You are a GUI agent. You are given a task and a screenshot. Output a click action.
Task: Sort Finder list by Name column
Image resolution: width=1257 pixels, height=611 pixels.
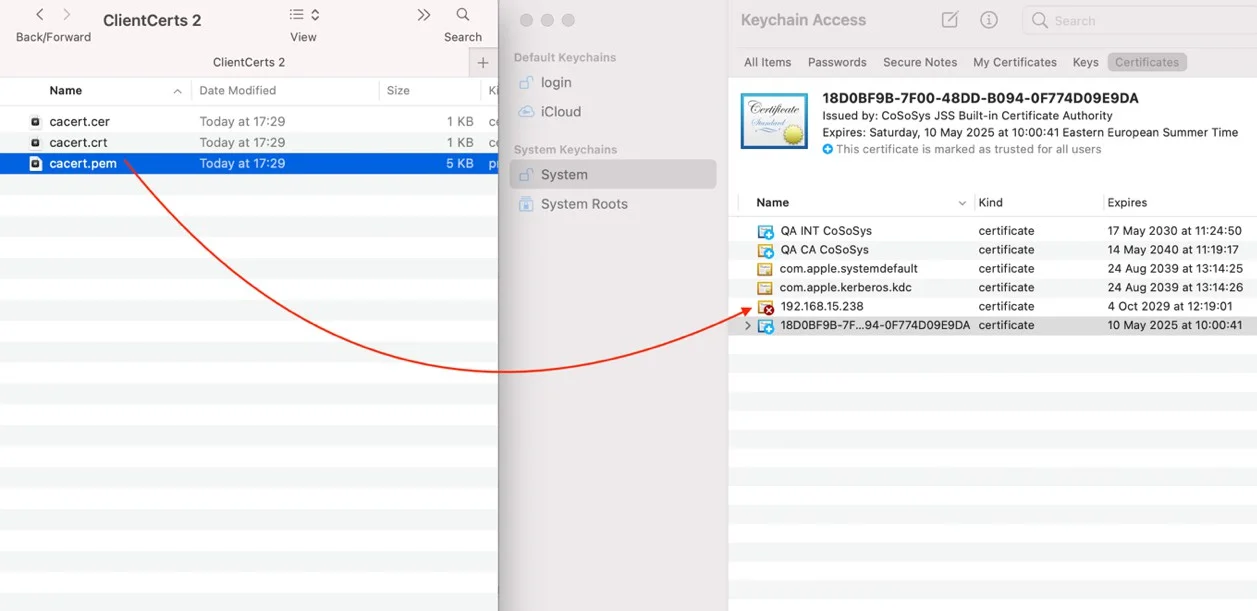click(66, 90)
